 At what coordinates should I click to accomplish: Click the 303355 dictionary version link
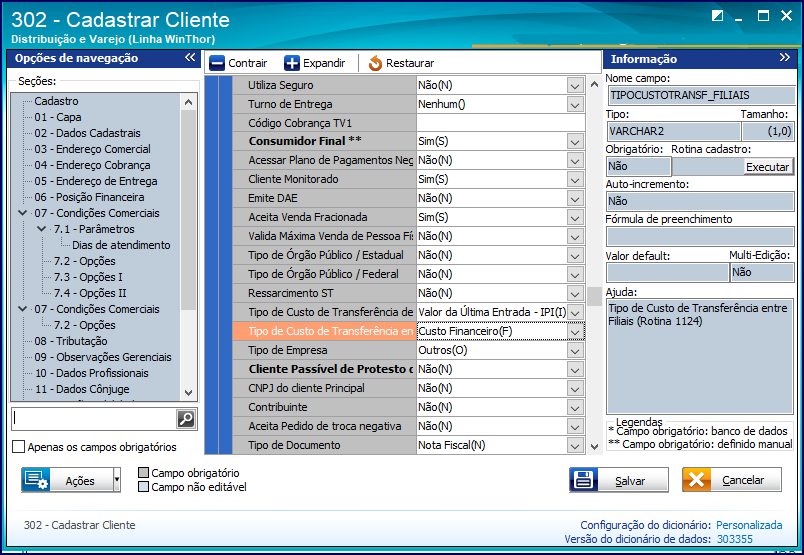[734, 539]
